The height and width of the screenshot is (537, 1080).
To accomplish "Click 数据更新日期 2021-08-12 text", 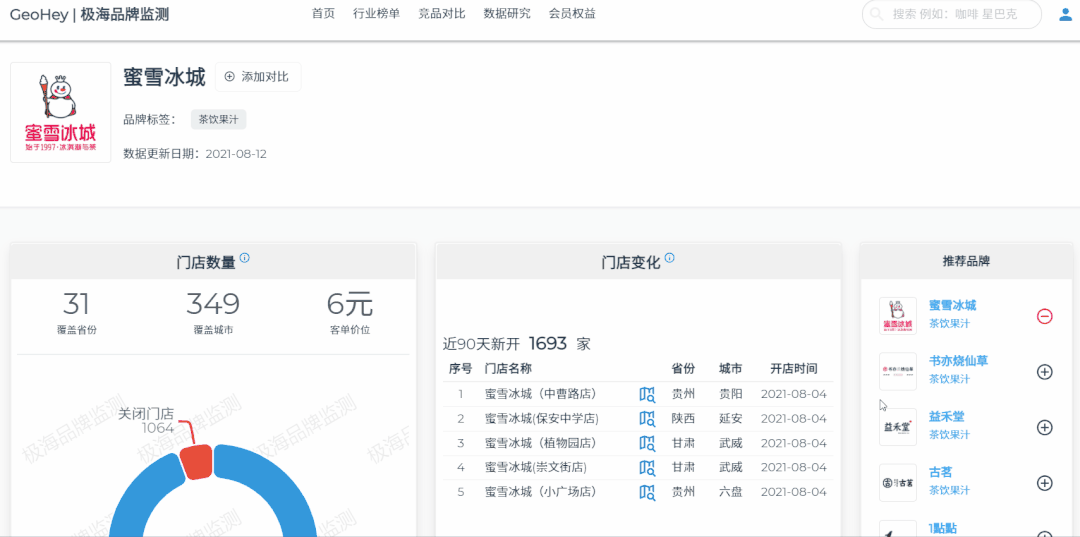I will tap(195, 154).
